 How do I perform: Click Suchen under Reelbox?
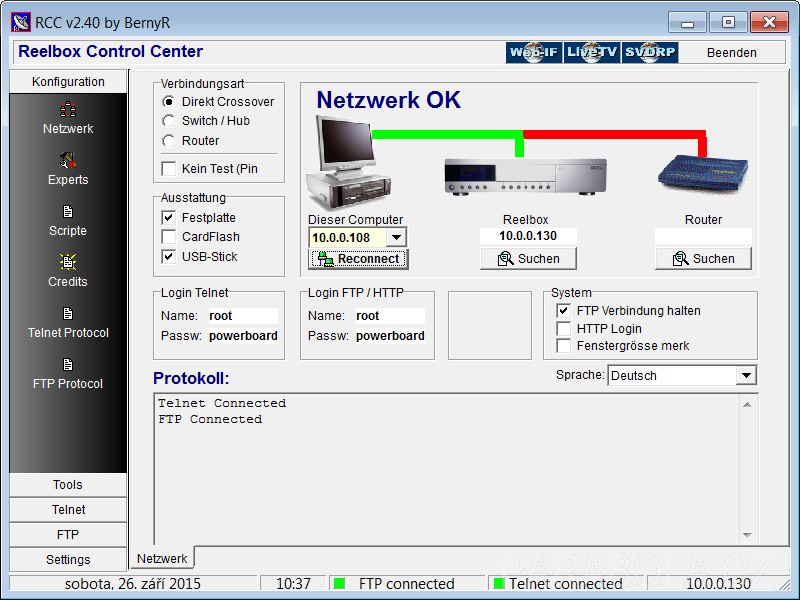click(x=528, y=259)
